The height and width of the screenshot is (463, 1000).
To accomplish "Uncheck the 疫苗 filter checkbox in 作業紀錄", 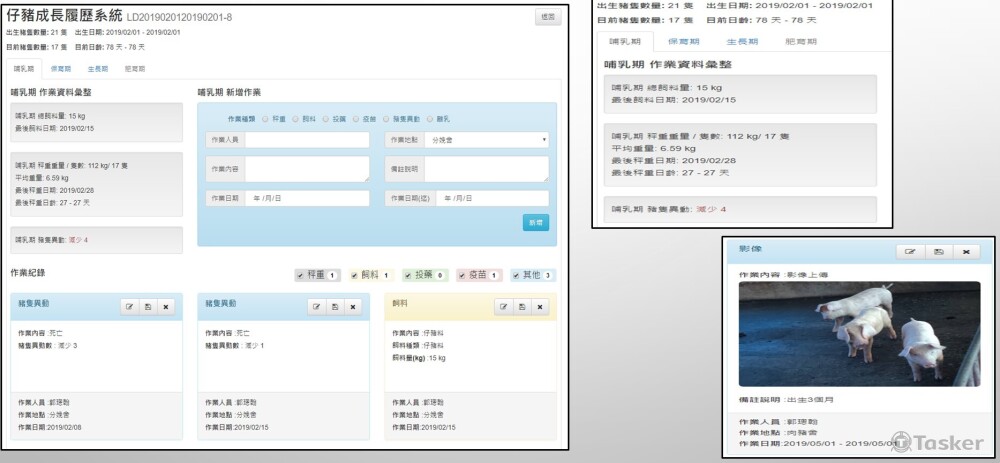I will [463, 275].
